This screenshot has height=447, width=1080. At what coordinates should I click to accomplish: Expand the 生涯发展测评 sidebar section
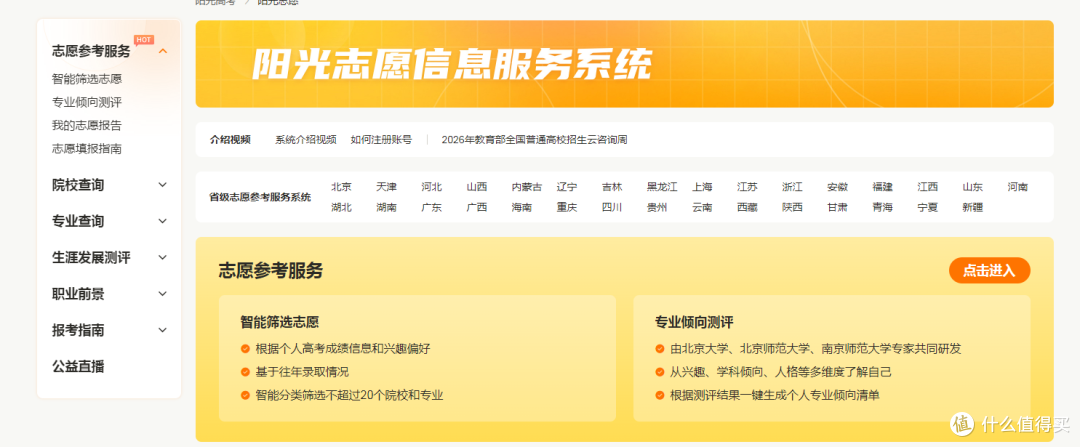163,258
